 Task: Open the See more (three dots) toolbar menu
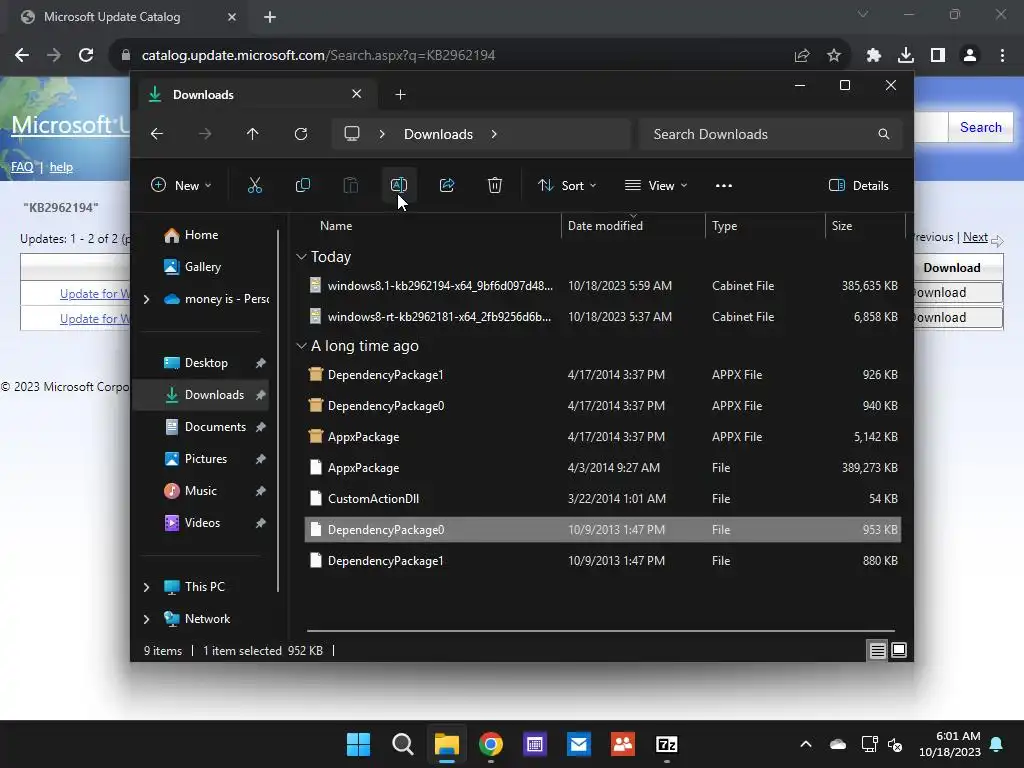point(724,185)
